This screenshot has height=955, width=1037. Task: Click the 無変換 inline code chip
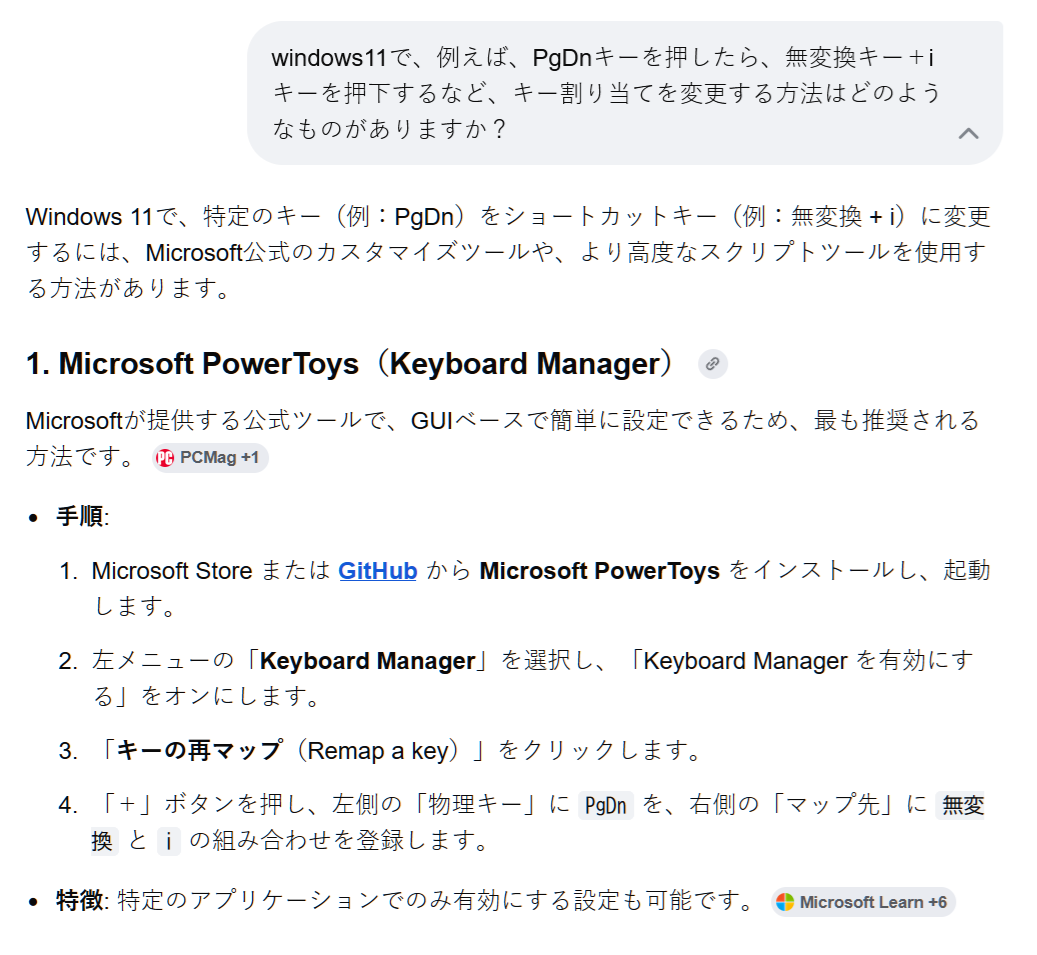[962, 805]
